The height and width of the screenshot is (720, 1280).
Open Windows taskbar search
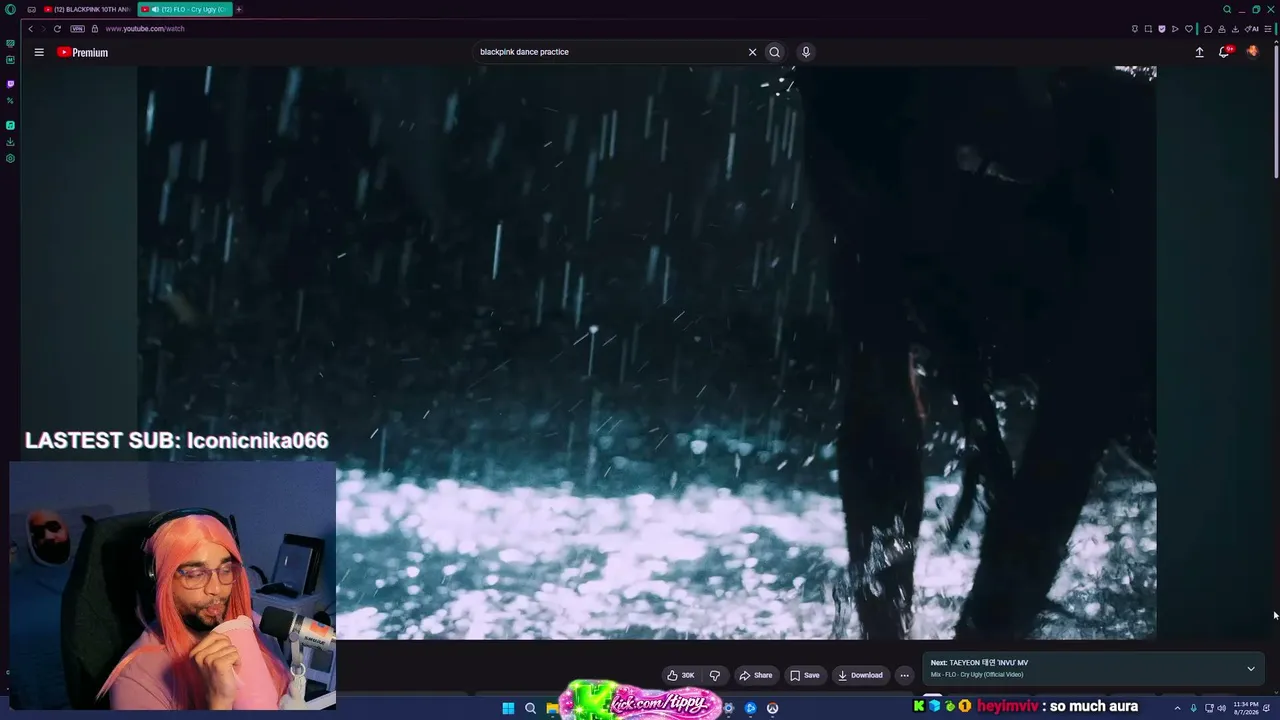coord(530,708)
